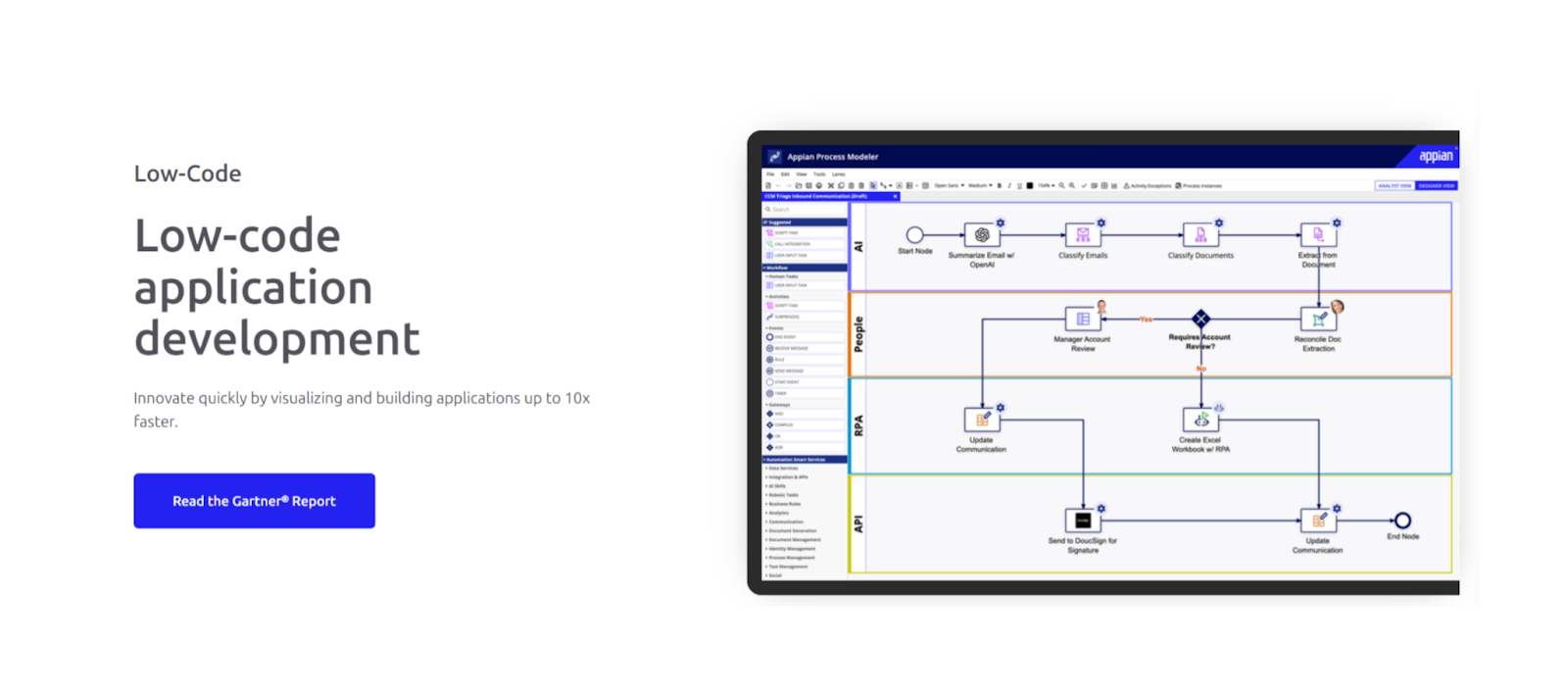Viewport: 1568px width, 695px height.
Task: Collapse the Gateways palette group
Action: [x=779, y=405]
